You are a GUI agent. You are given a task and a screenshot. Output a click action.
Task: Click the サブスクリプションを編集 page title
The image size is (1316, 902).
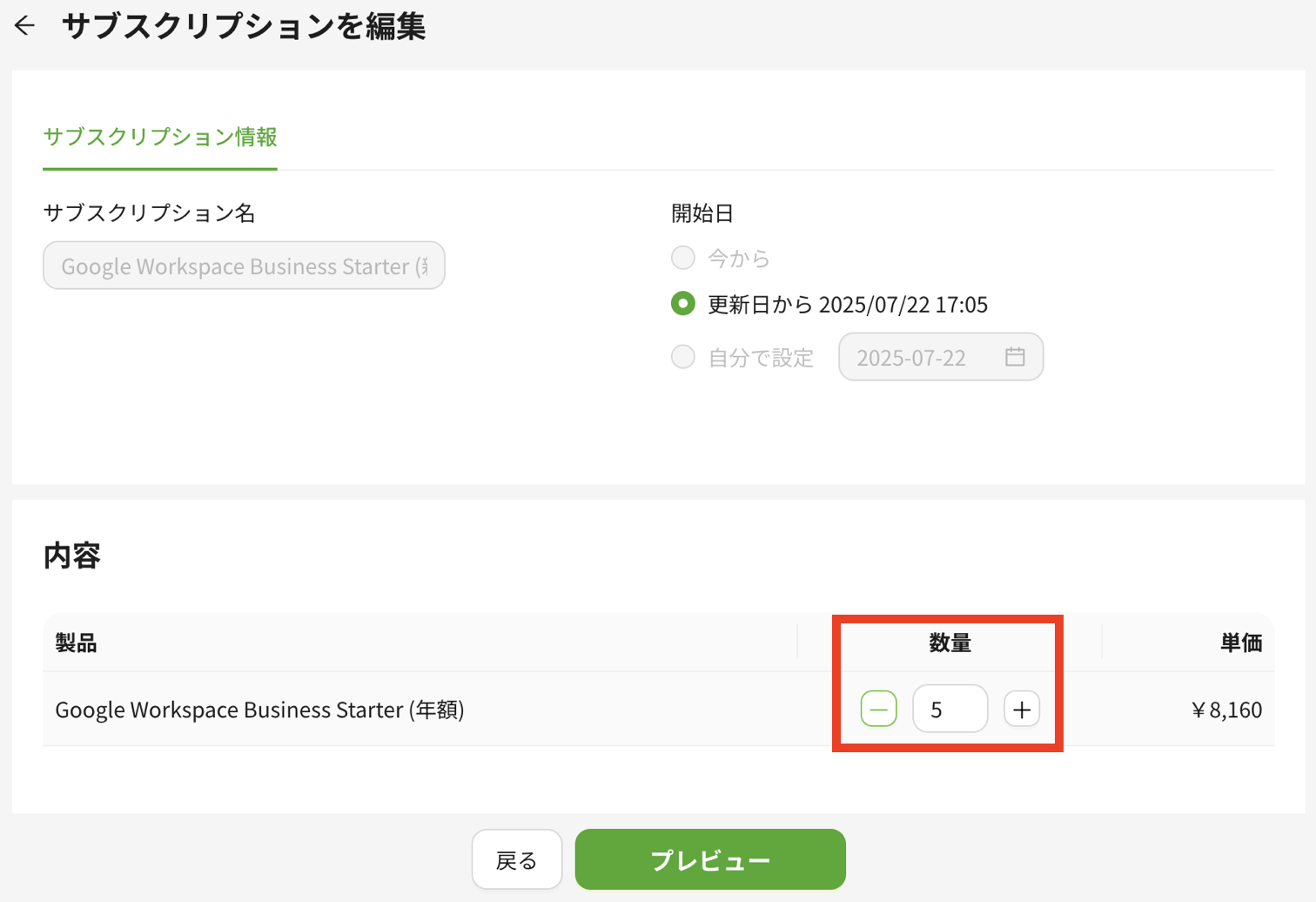(244, 26)
